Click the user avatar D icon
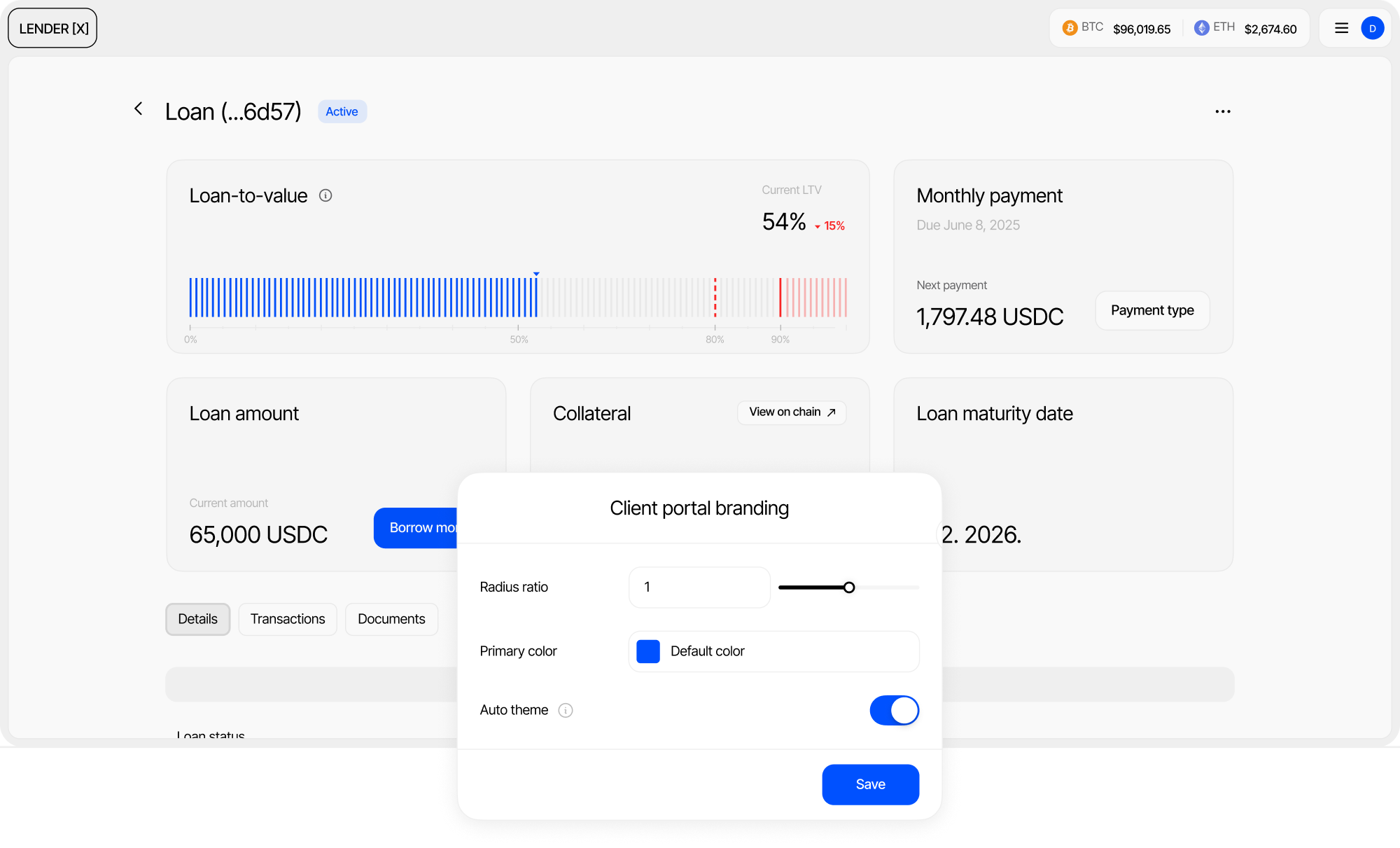This screenshot has height=848, width=1400. pyautogui.click(x=1372, y=28)
